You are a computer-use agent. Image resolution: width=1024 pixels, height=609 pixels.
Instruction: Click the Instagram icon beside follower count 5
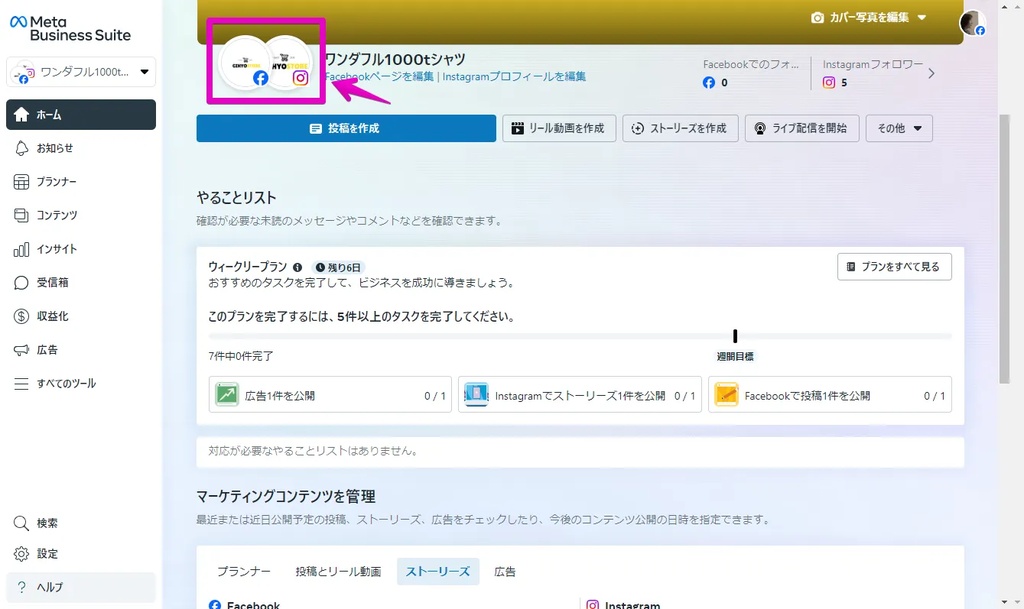(829, 83)
